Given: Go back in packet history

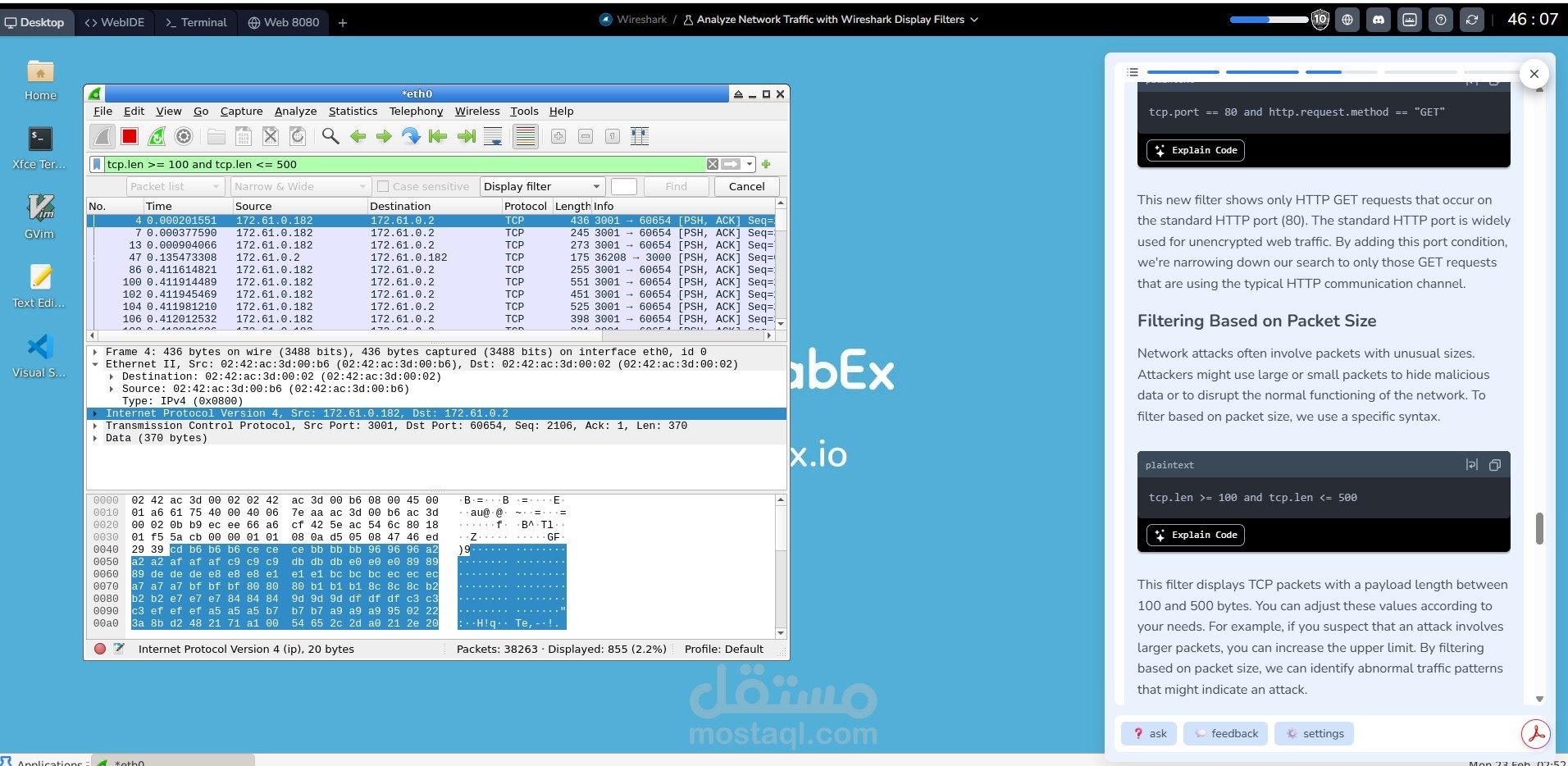Looking at the screenshot, I should (x=358, y=136).
